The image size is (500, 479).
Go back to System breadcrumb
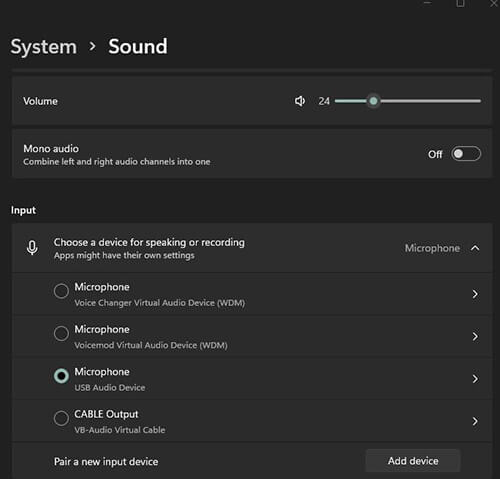(x=44, y=46)
